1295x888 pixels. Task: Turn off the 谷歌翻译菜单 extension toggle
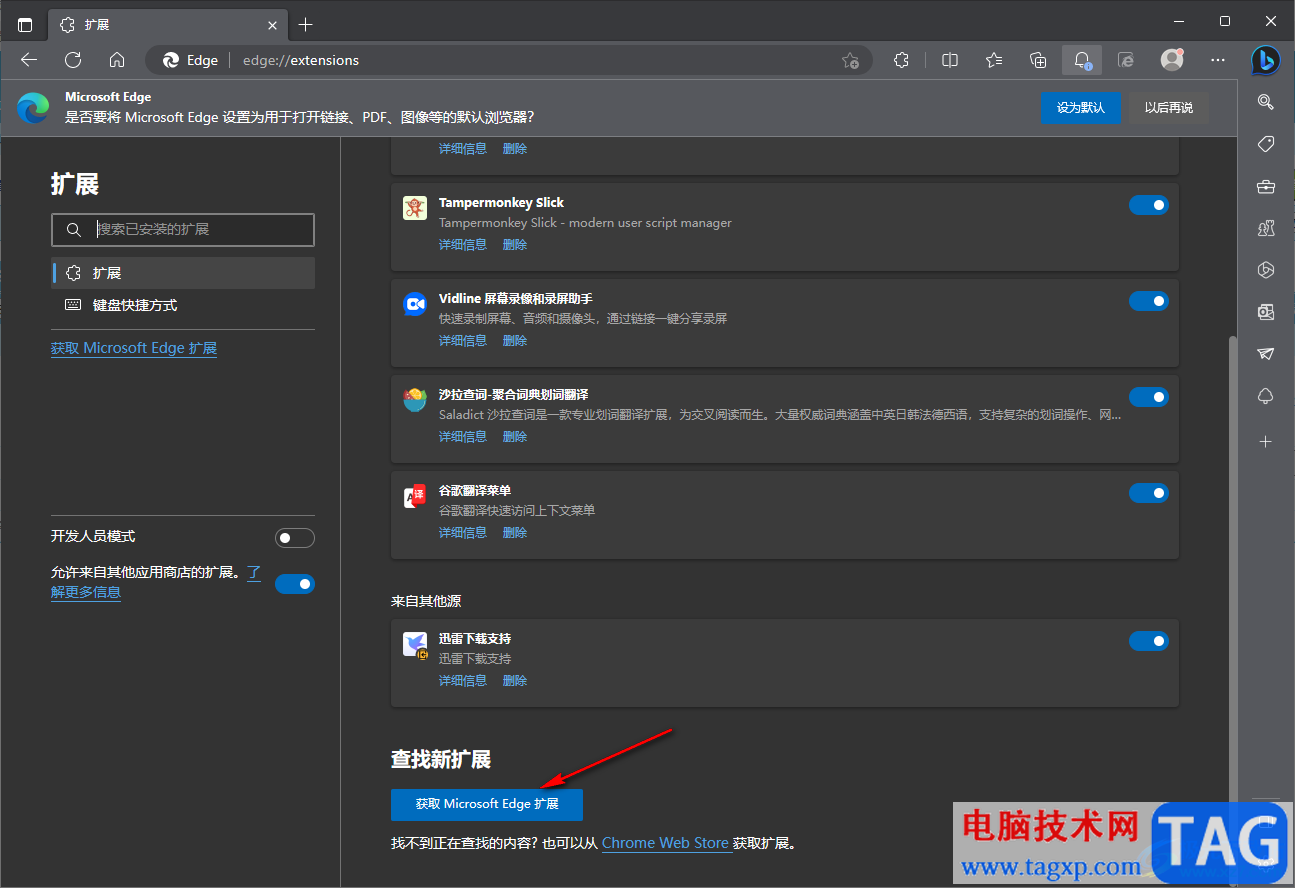pyautogui.click(x=1149, y=493)
